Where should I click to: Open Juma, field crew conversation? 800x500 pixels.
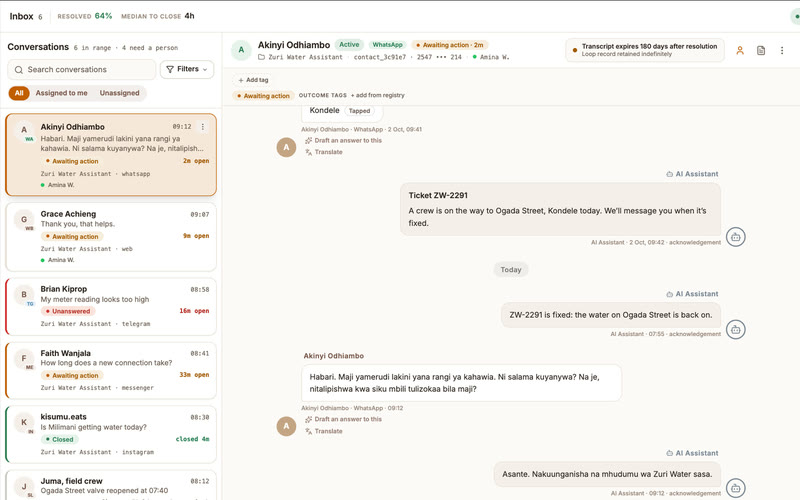click(x=111, y=485)
